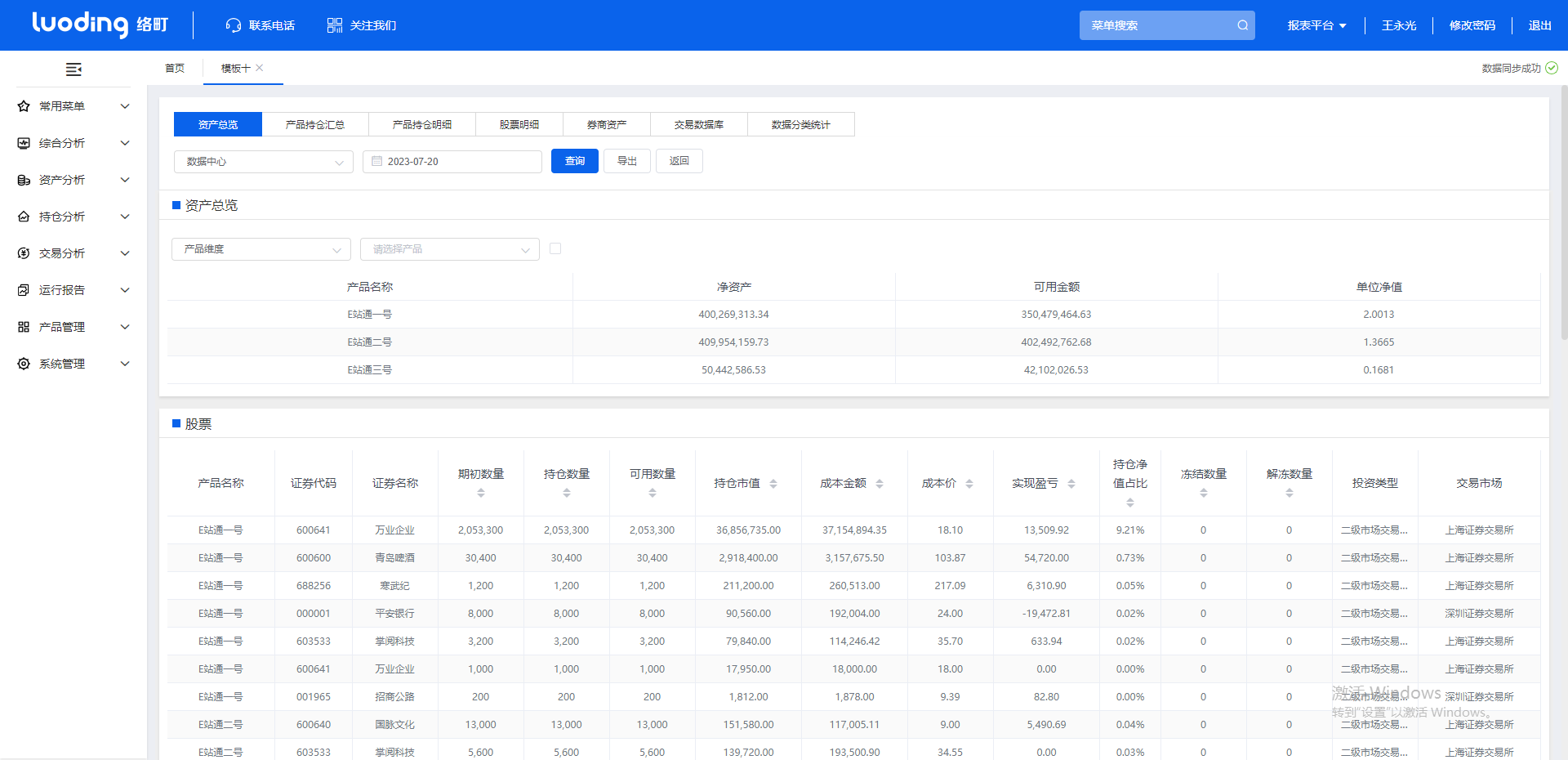Click the search magnifier icon in menu search

point(1242,25)
